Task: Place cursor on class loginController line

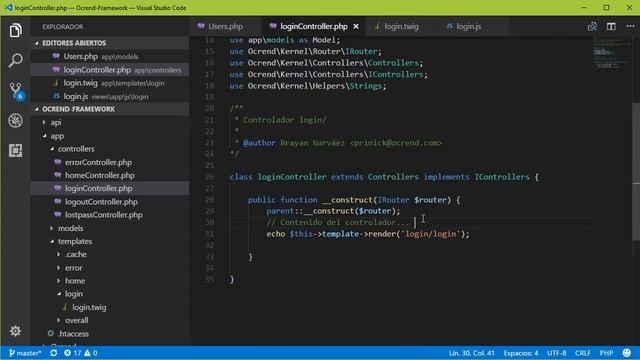Action: (x=384, y=177)
